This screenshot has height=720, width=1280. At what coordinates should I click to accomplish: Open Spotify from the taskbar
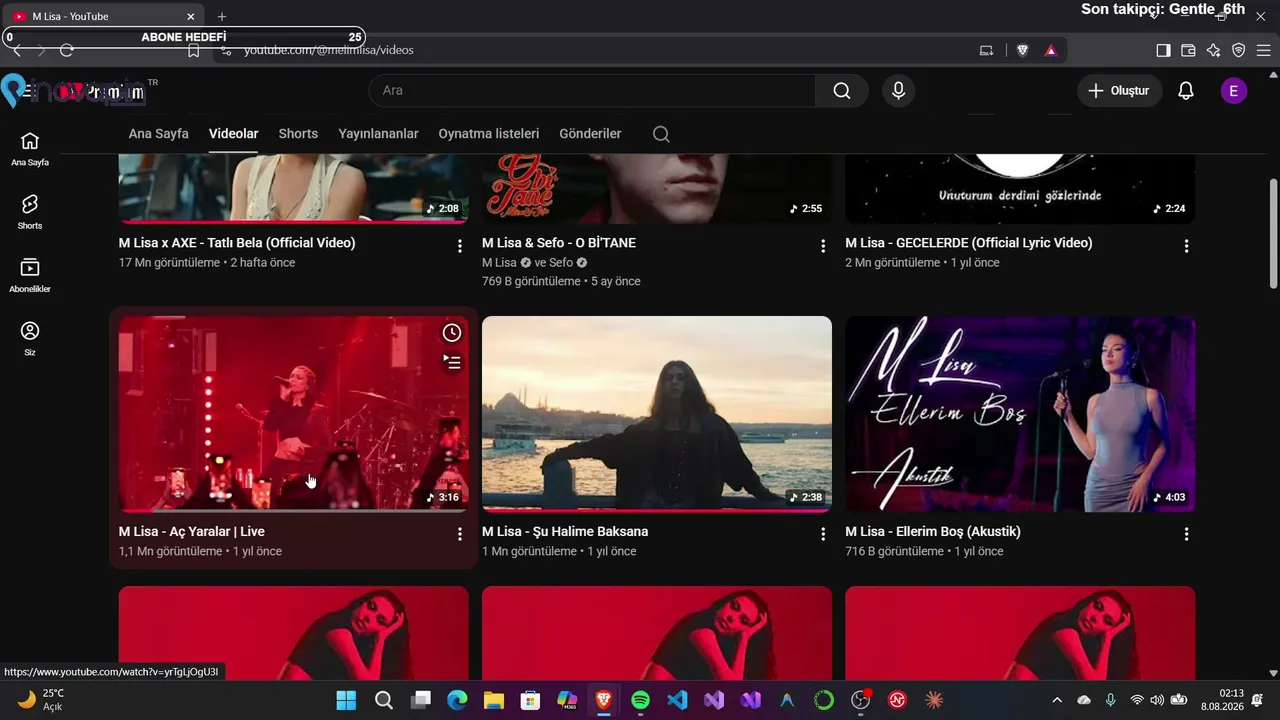[x=640, y=700]
